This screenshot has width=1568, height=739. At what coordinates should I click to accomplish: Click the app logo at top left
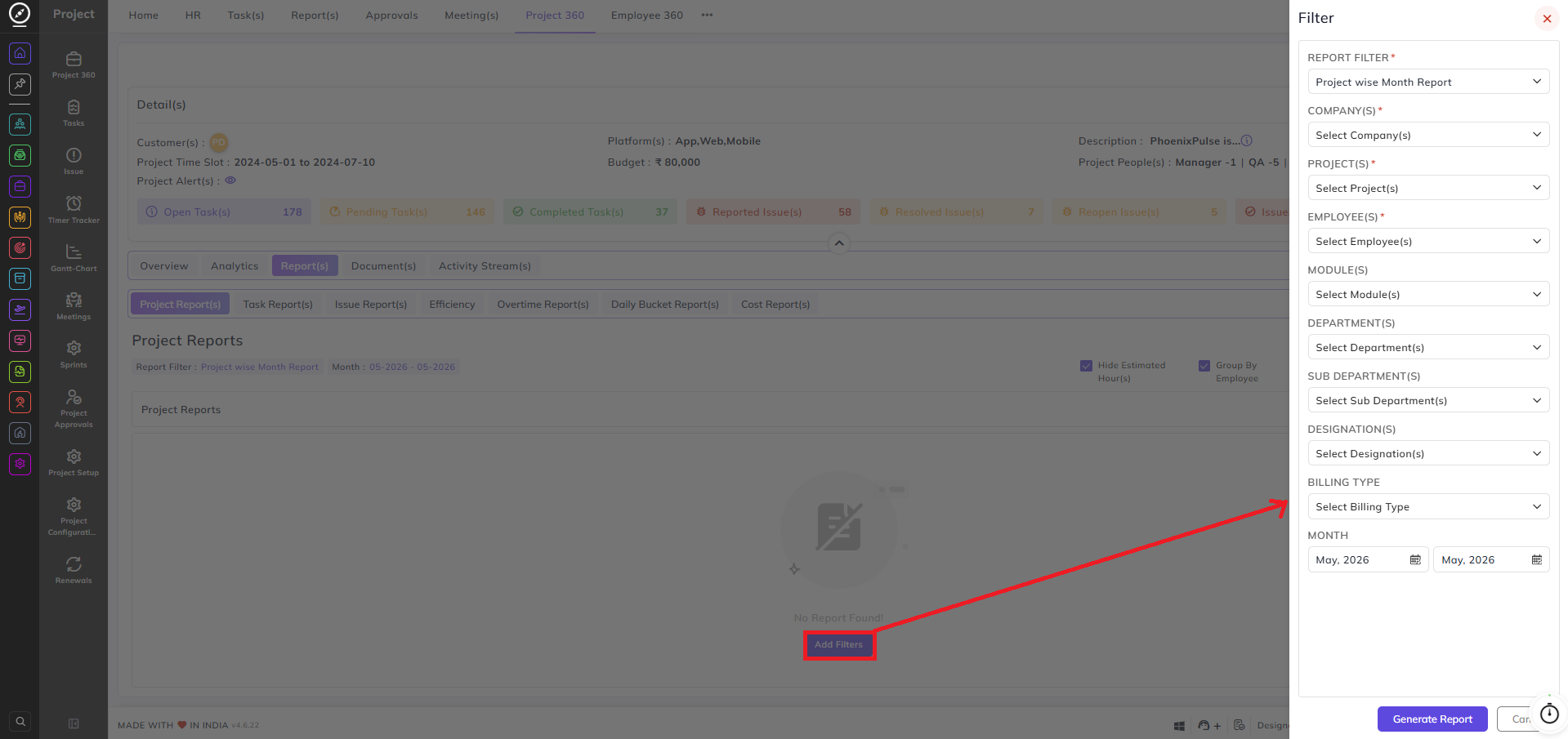tap(20, 14)
